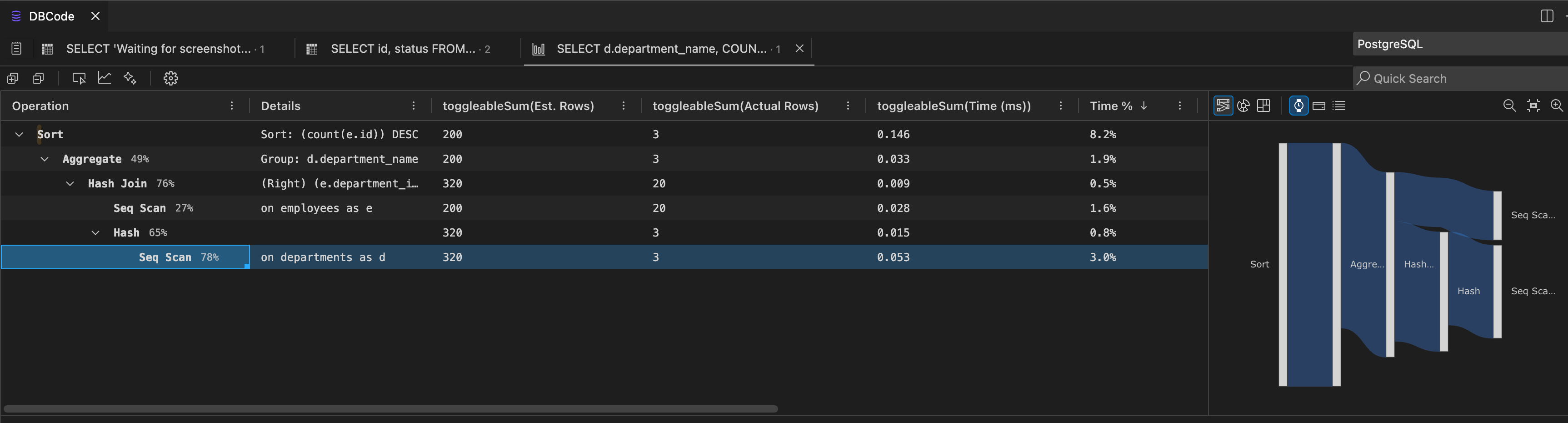Close the DBCode panel tab

coord(95,16)
